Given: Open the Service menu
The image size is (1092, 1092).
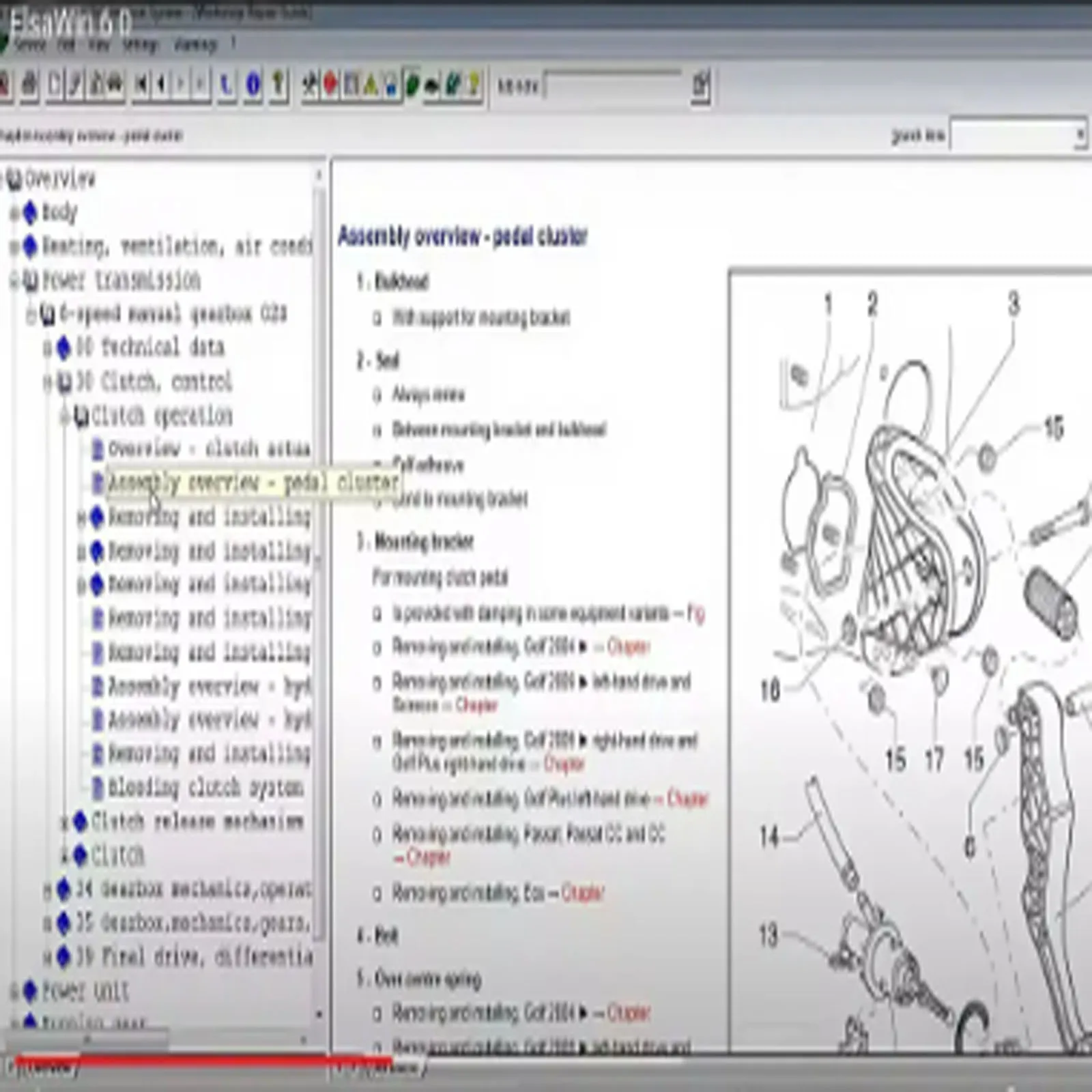Looking at the screenshot, I should [x=29, y=45].
